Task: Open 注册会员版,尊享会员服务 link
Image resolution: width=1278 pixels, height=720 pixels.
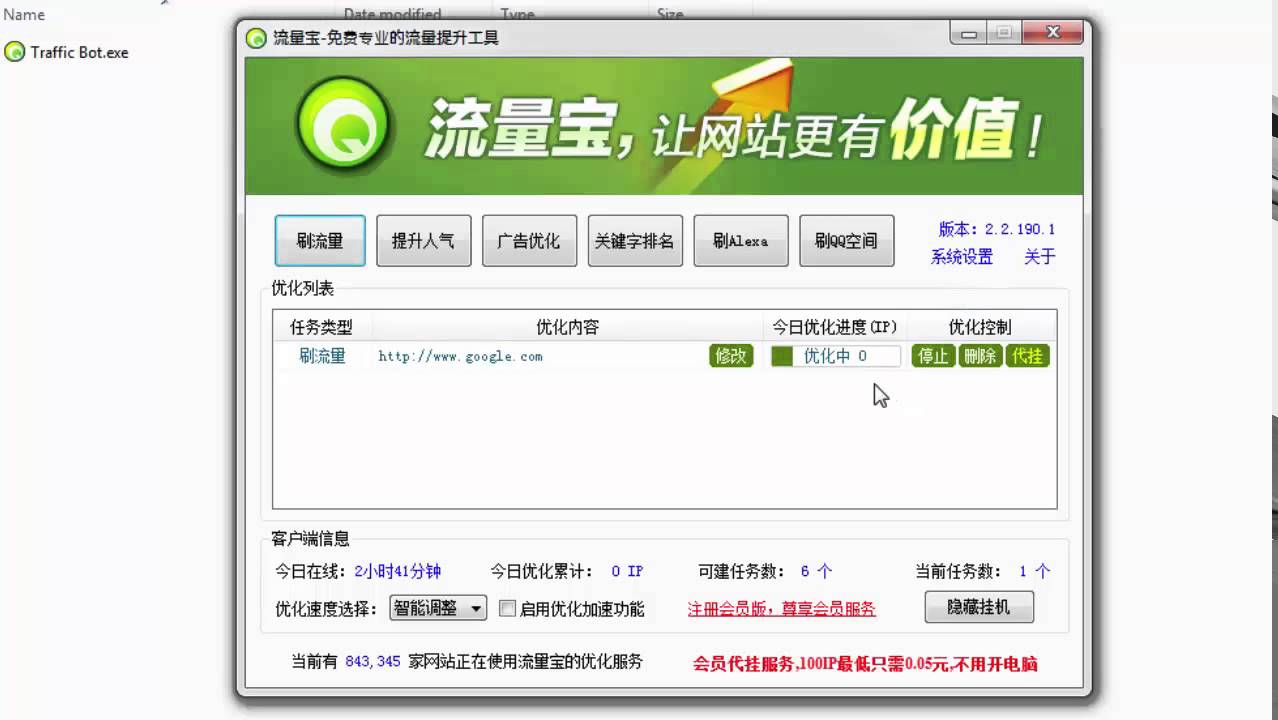Action: point(781,608)
